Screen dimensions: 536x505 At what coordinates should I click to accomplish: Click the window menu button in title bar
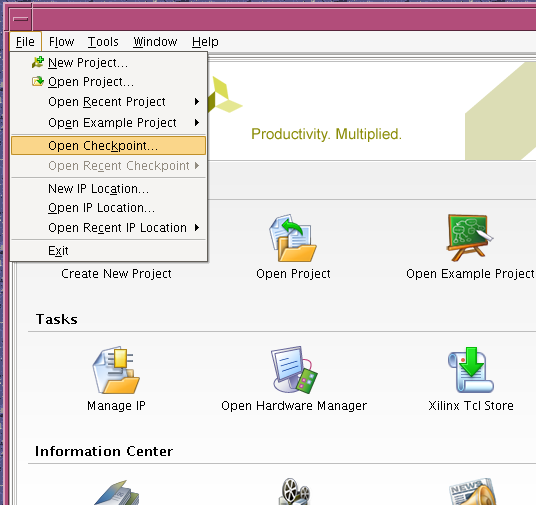pos(21,19)
